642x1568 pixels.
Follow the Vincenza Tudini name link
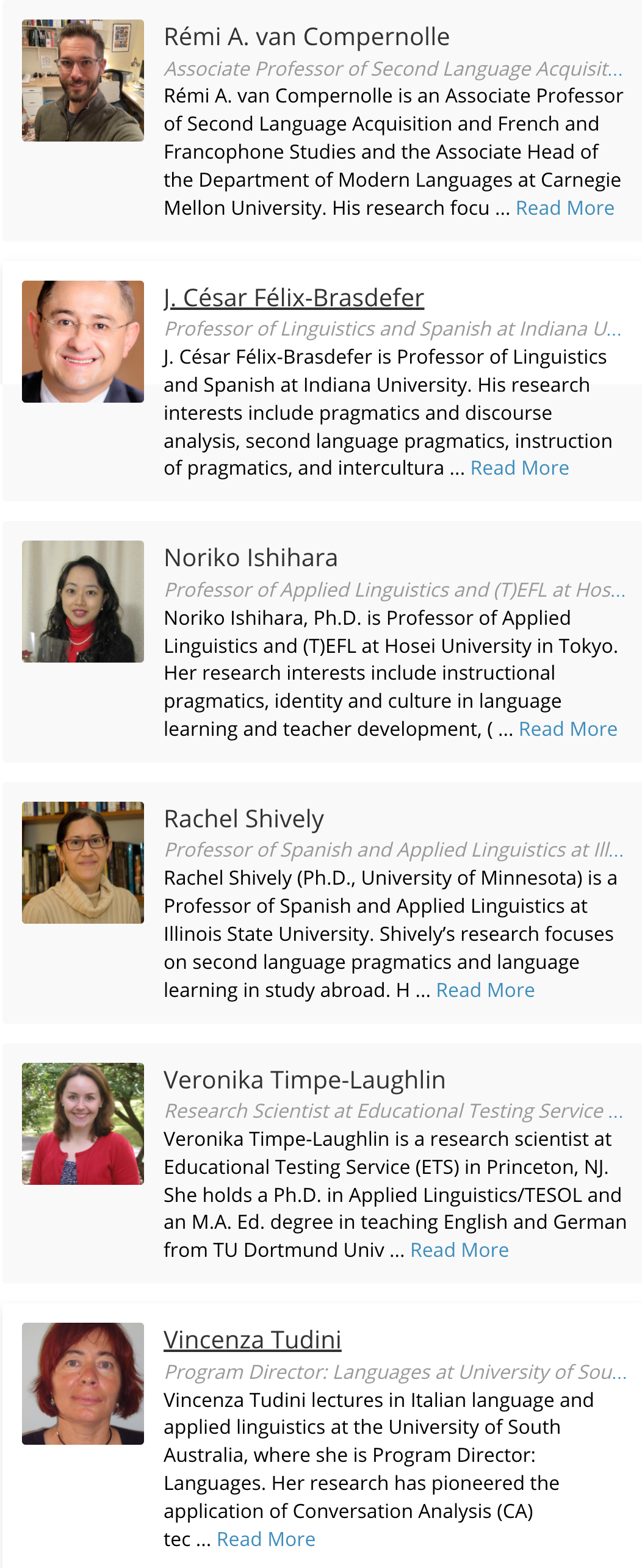click(253, 1340)
